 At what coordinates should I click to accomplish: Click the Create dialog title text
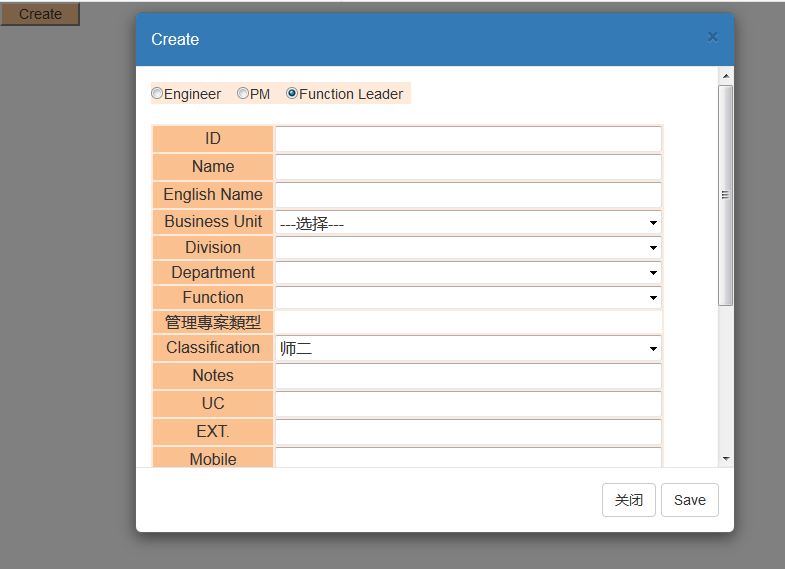click(175, 39)
